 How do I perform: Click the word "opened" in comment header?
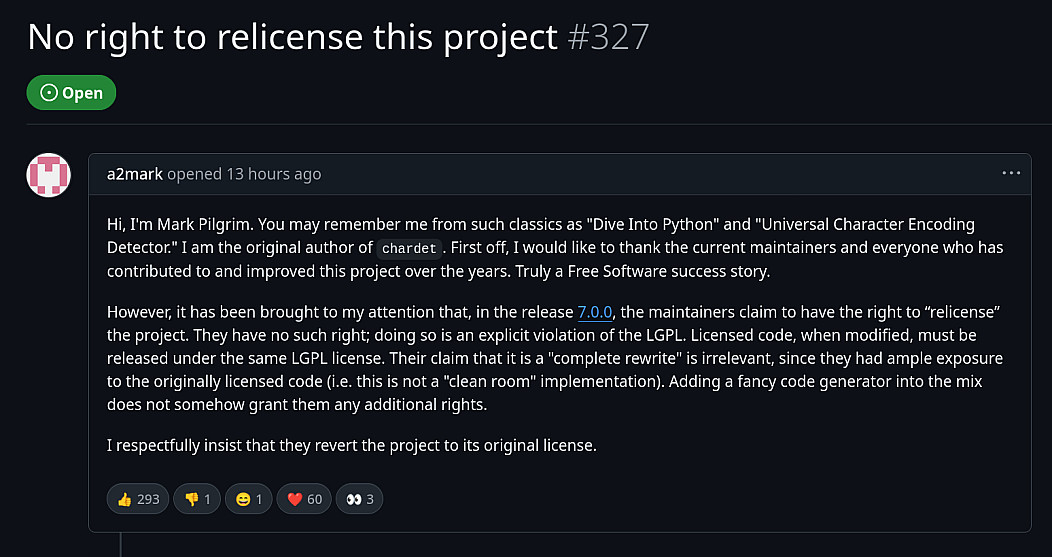(x=194, y=174)
